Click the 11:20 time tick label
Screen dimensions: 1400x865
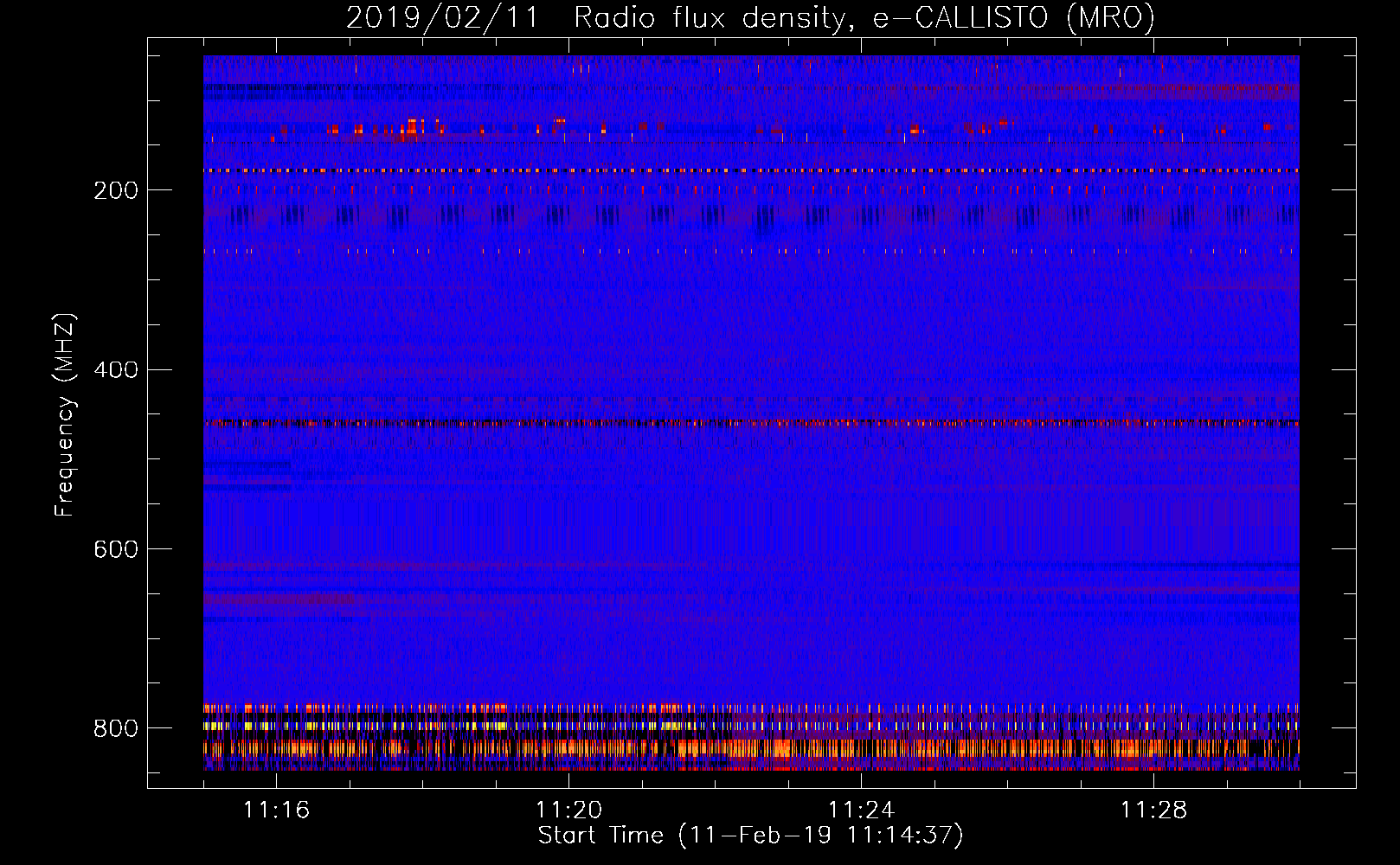tap(568, 811)
